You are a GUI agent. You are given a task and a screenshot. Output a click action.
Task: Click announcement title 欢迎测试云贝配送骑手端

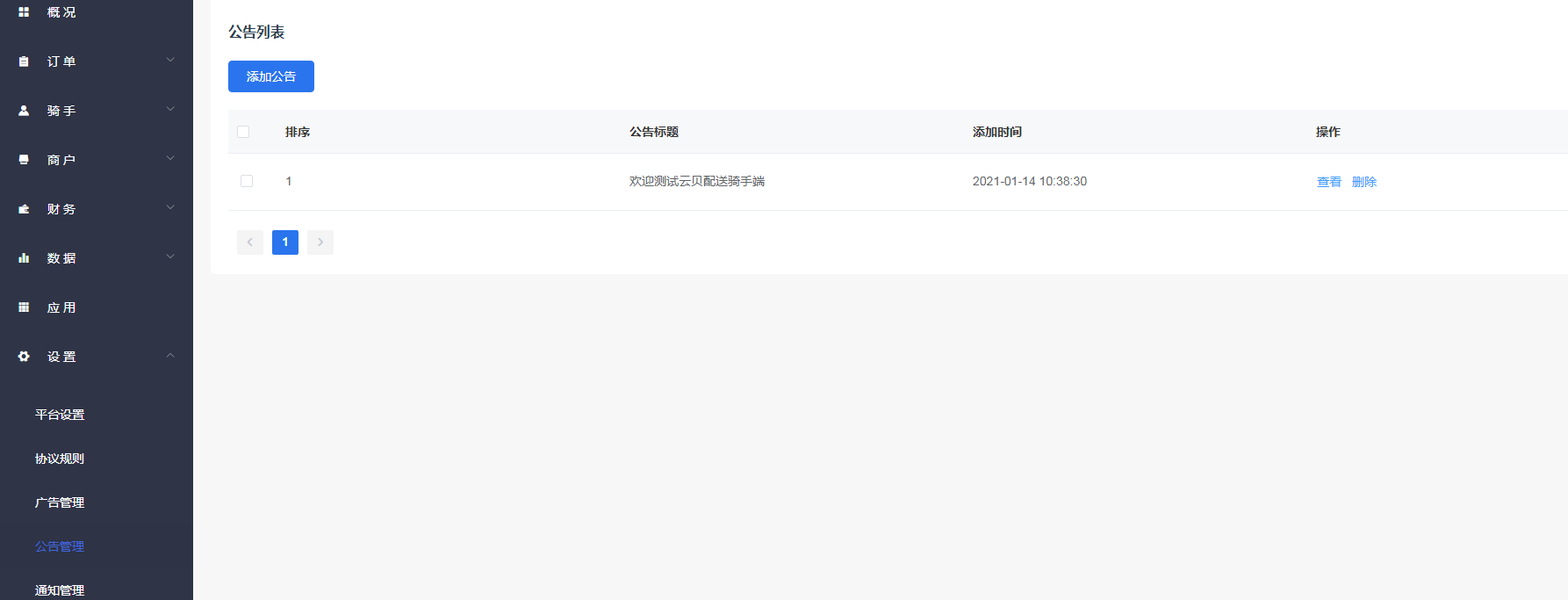click(697, 181)
